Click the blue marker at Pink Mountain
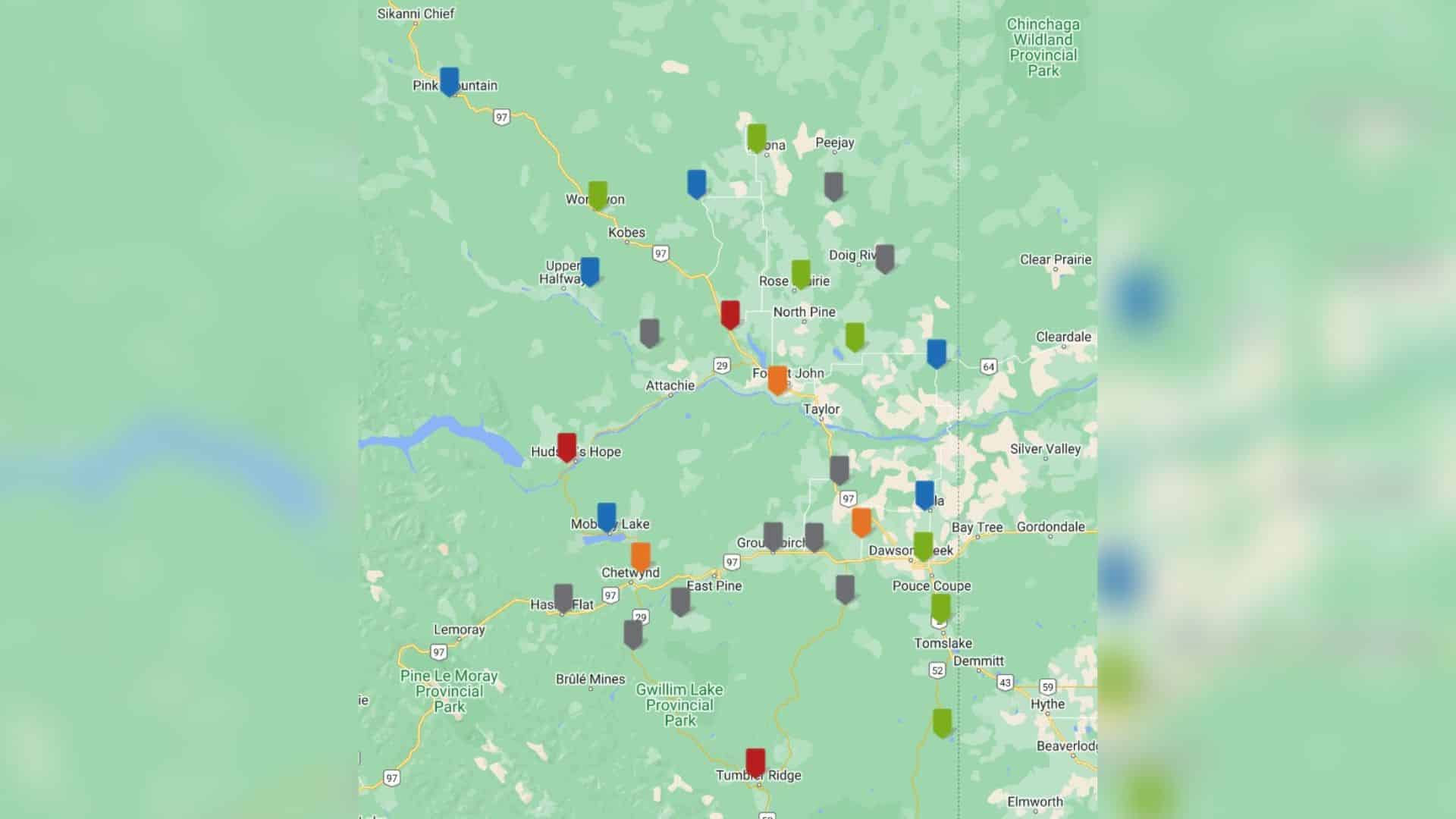This screenshot has width=1456, height=819. coord(449,81)
